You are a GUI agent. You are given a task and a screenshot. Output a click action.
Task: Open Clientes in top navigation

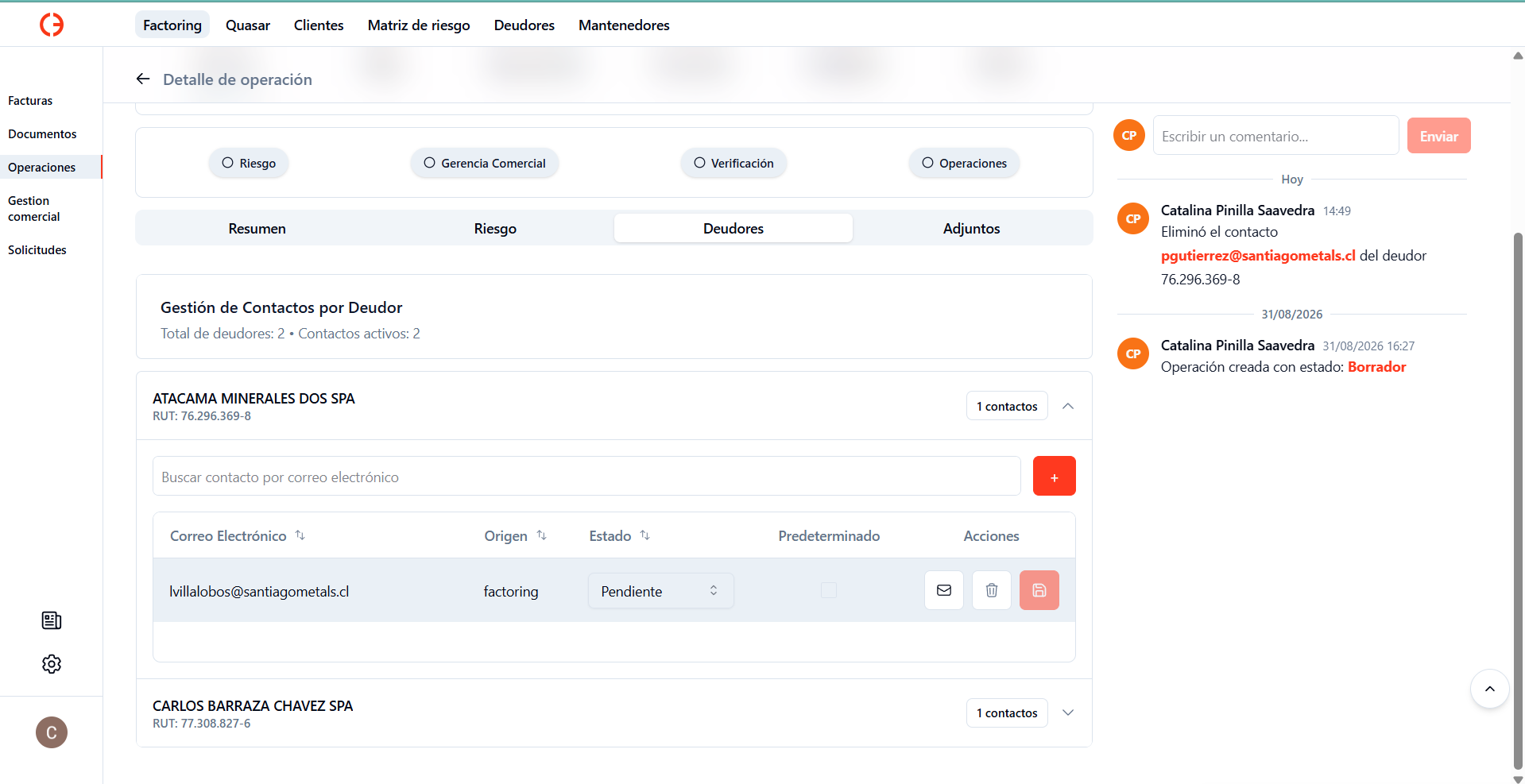319,25
